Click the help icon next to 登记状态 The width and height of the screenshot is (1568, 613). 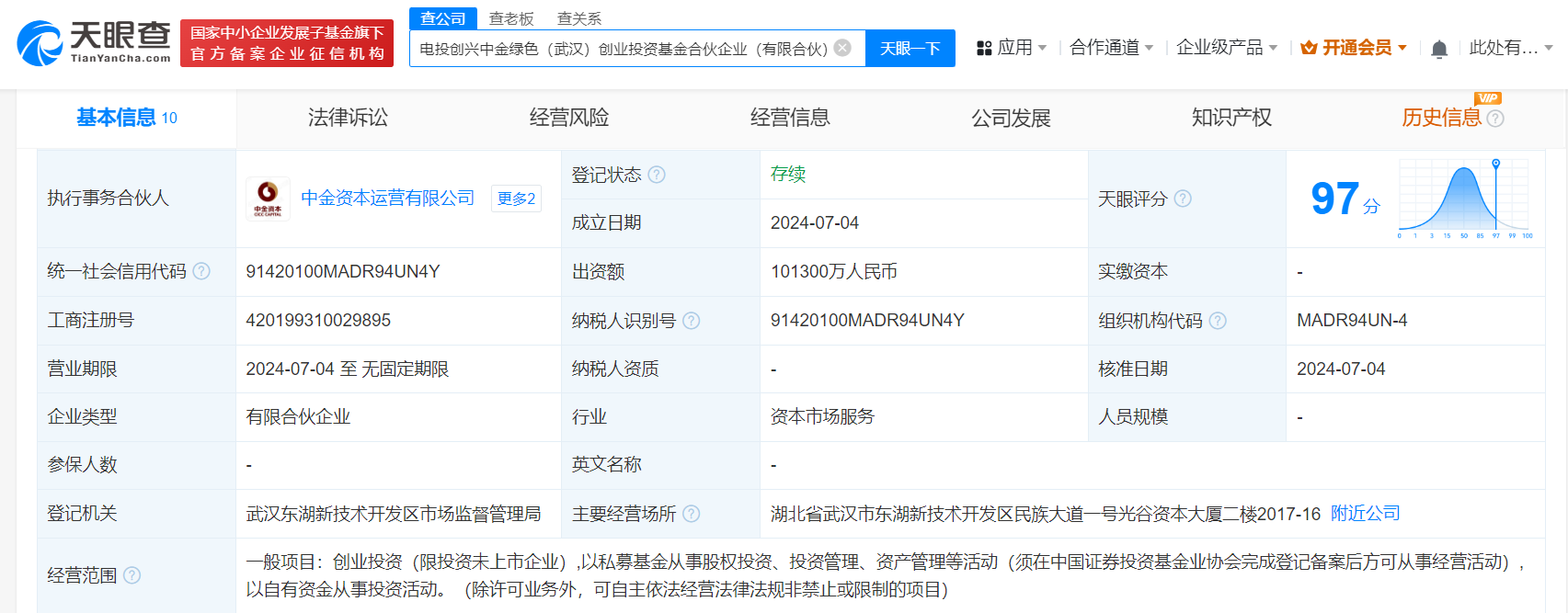point(657,175)
